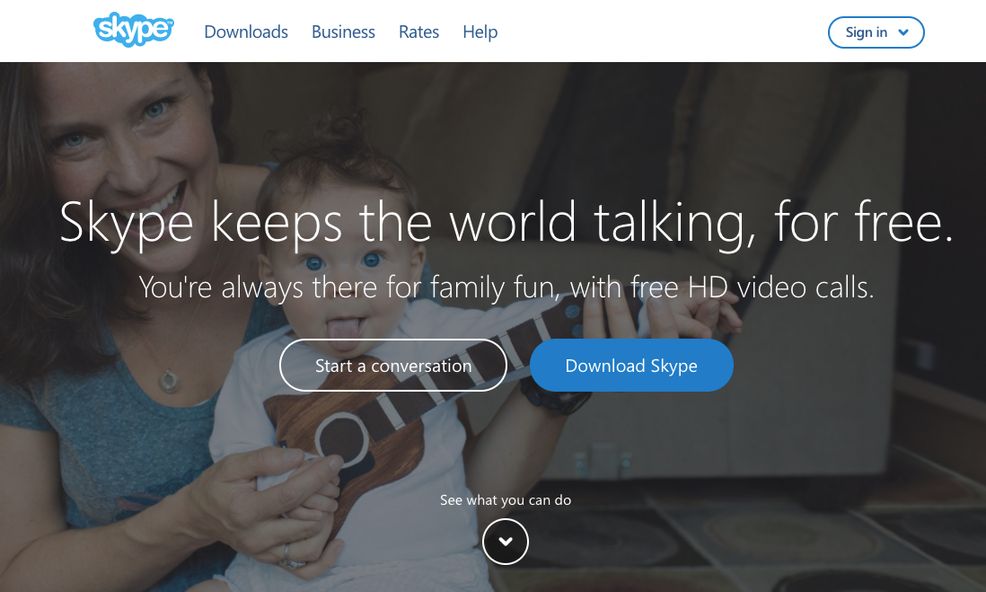Screen dimensions: 986x592
Task: Open the Help section
Action: 480,32
